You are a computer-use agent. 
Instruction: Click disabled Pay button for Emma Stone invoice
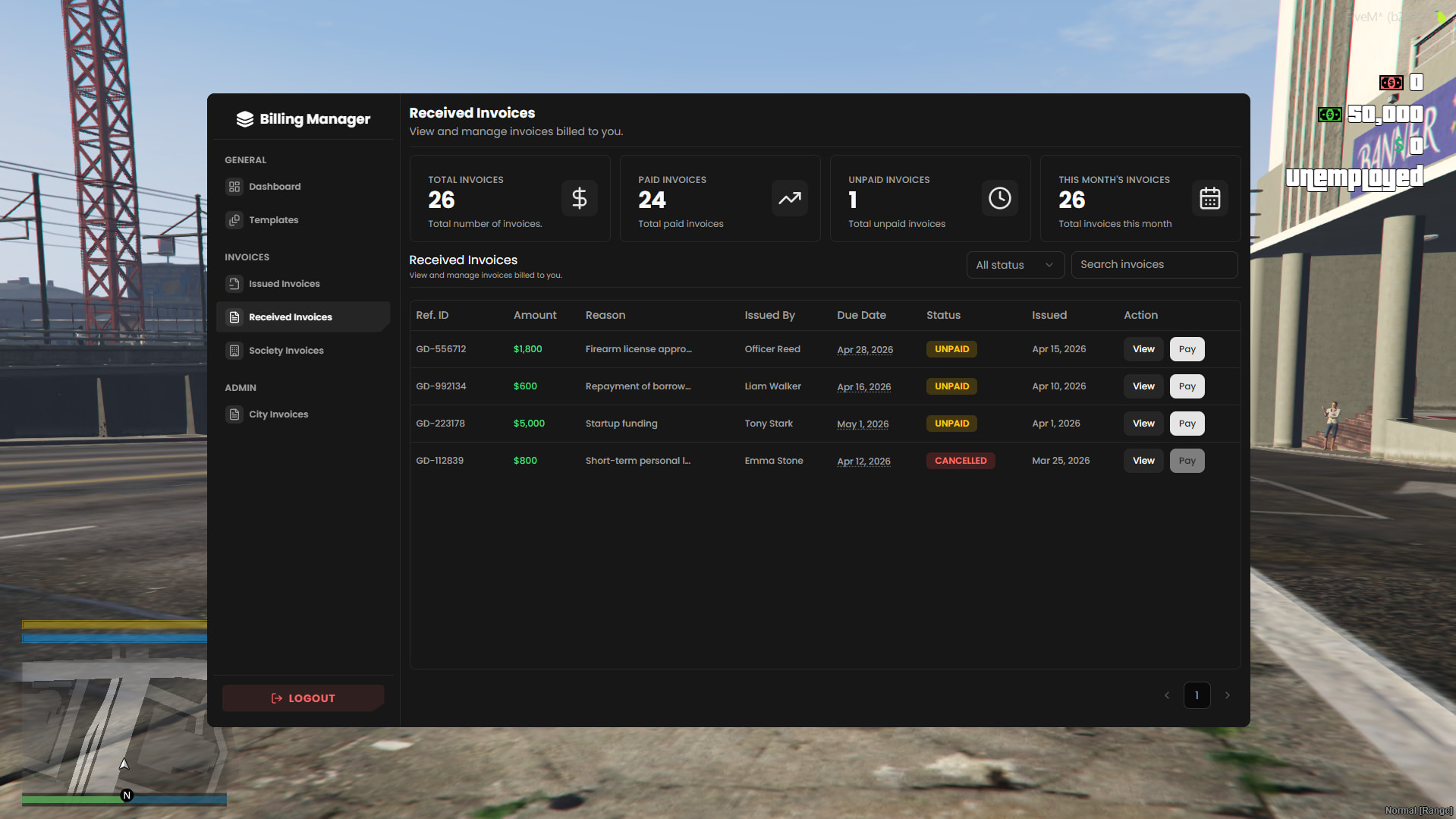(1187, 461)
